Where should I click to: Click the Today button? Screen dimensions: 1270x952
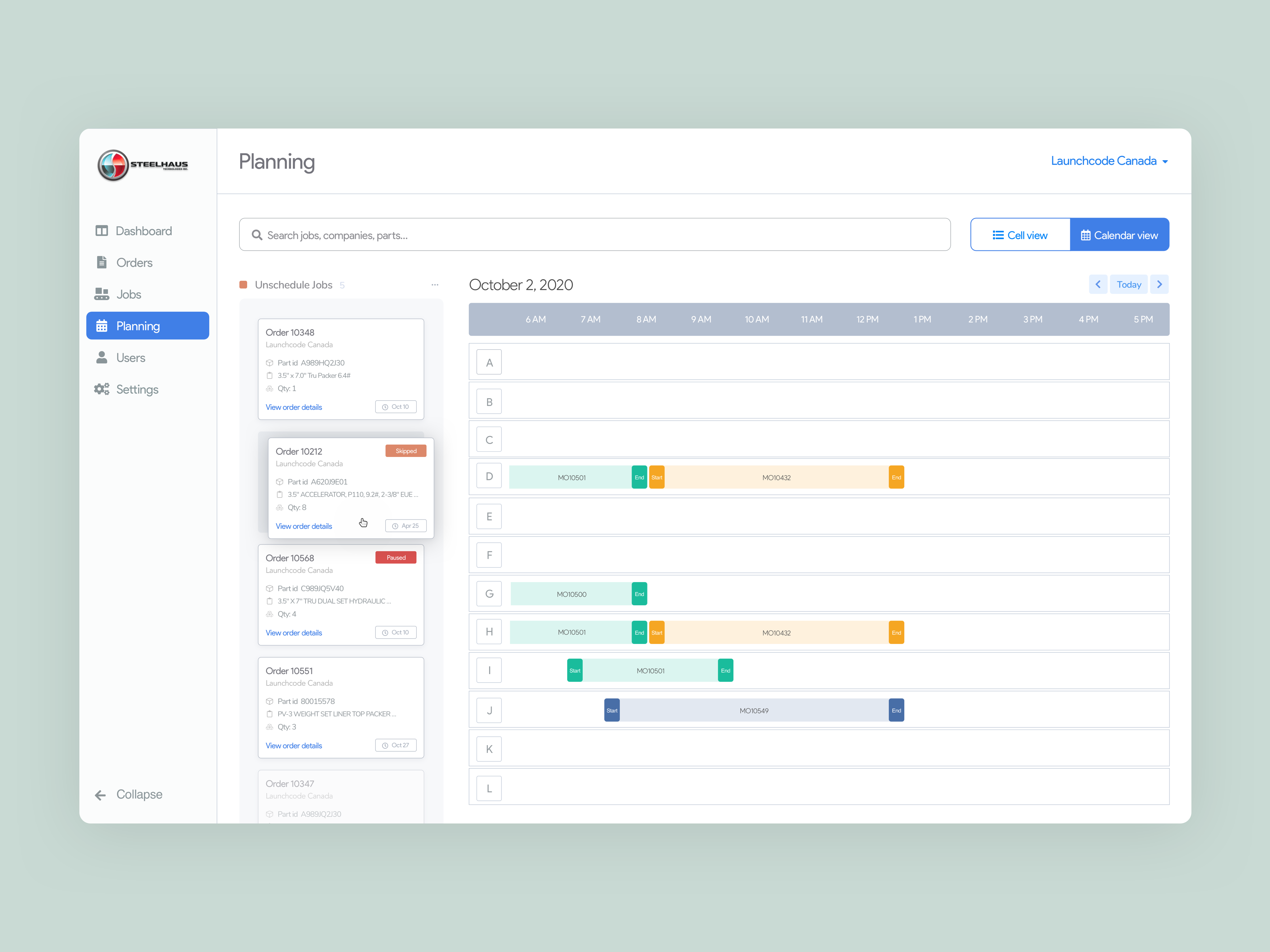[1128, 284]
